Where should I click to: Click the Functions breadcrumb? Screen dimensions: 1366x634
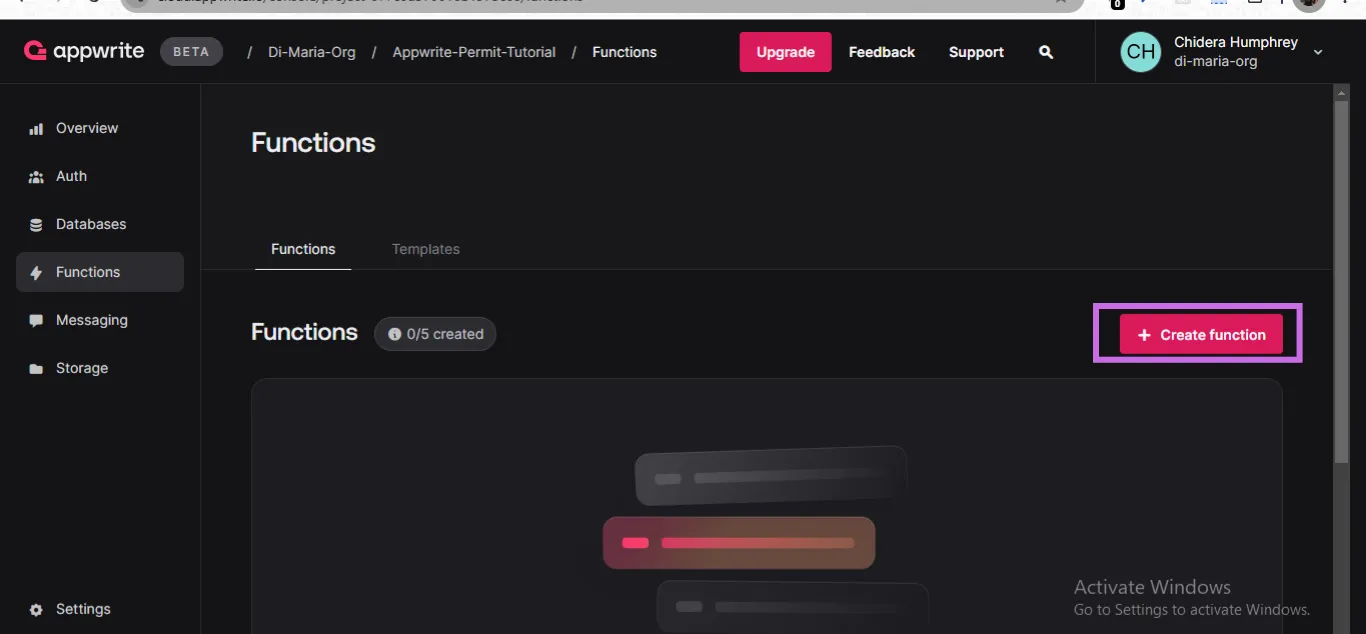(x=624, y=52)
